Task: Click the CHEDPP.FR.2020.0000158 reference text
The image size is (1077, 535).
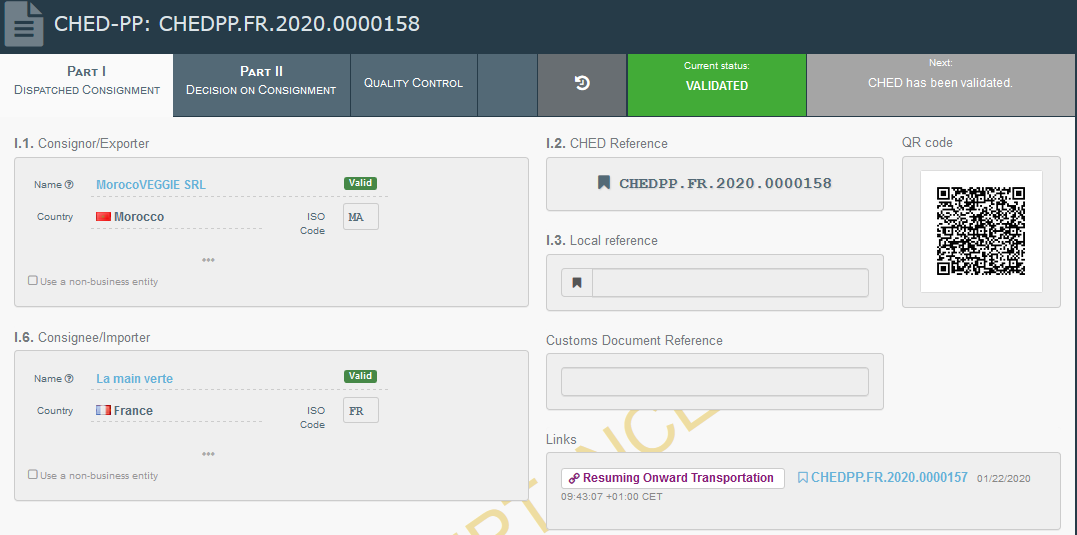Action: tap(725, 183)
